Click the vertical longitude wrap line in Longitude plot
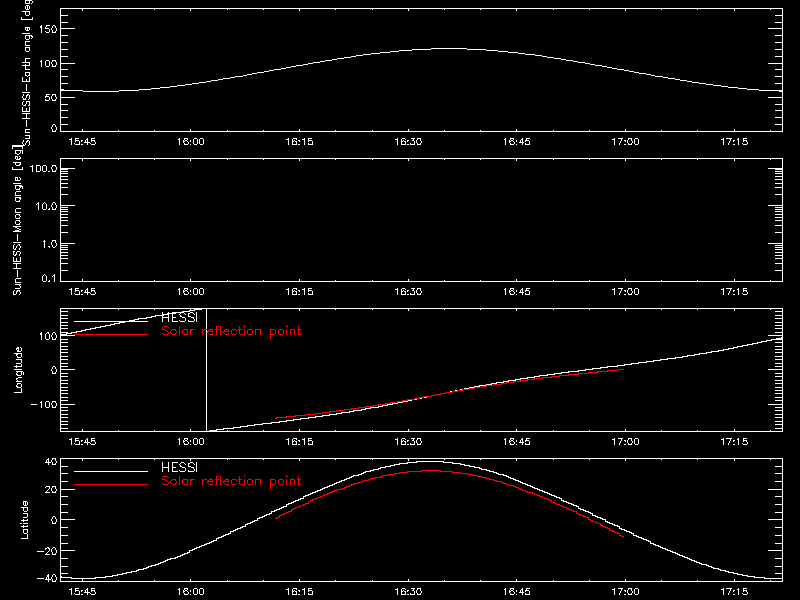Viewport: 800px width, 600px height. pos(206,370)
